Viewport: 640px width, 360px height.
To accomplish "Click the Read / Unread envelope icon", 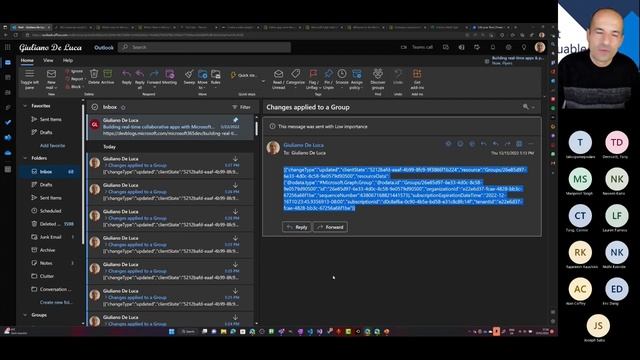I will pos(278,73).
